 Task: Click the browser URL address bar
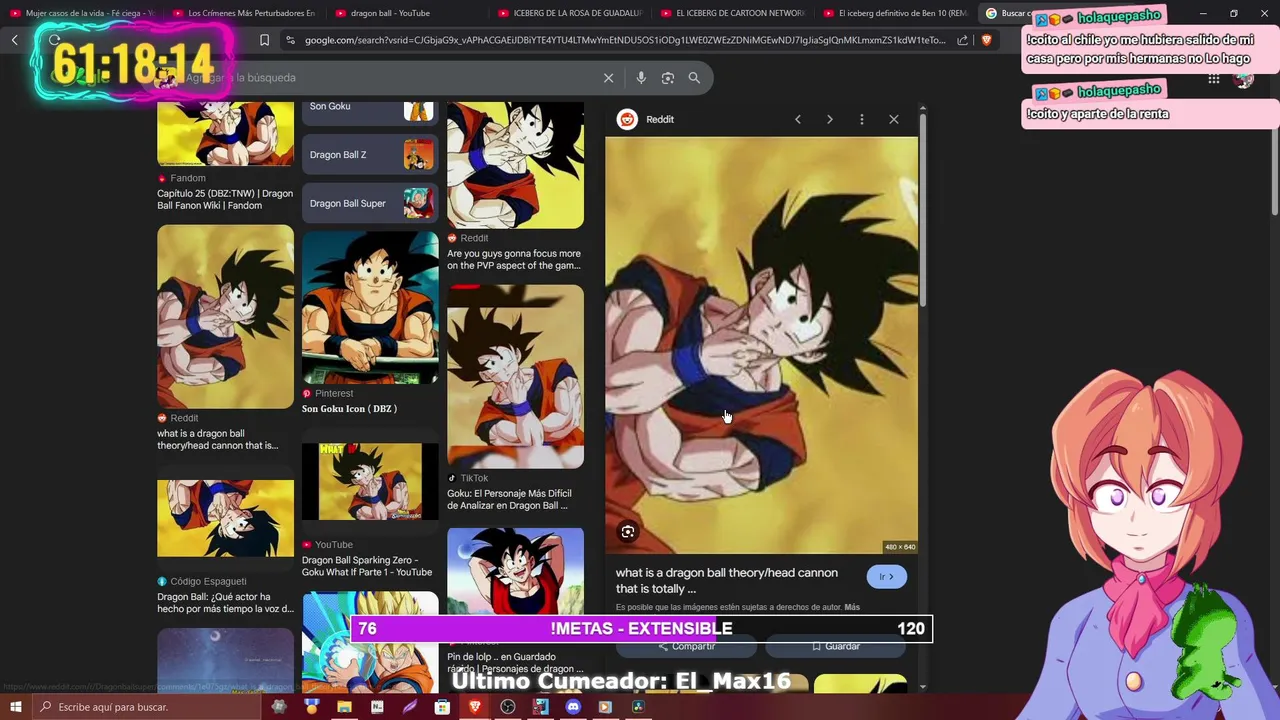click(624, 40)
